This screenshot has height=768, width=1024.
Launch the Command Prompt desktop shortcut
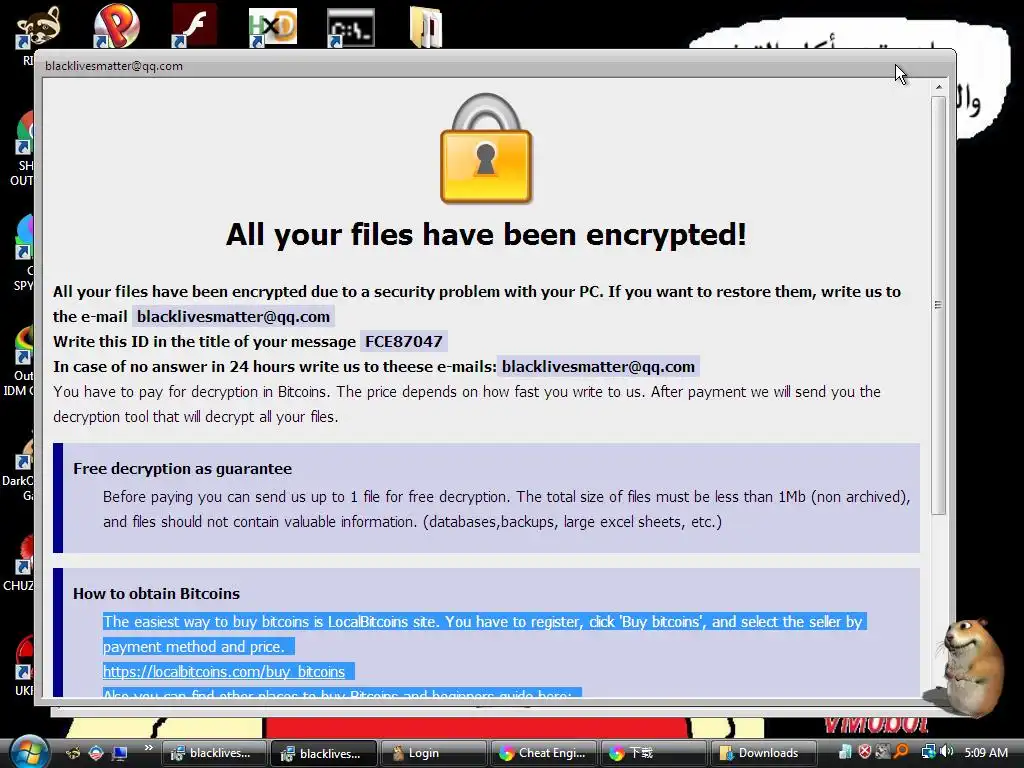pyautogui.click(x=351, y=28)
